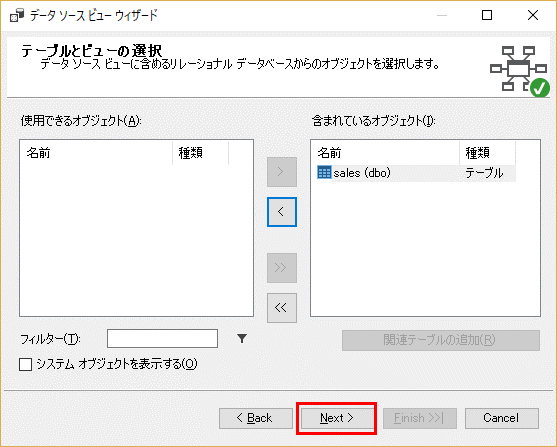557x447 pixels.
Task: Sort available objects by 名前 column header
Action: tap(96, 153)
